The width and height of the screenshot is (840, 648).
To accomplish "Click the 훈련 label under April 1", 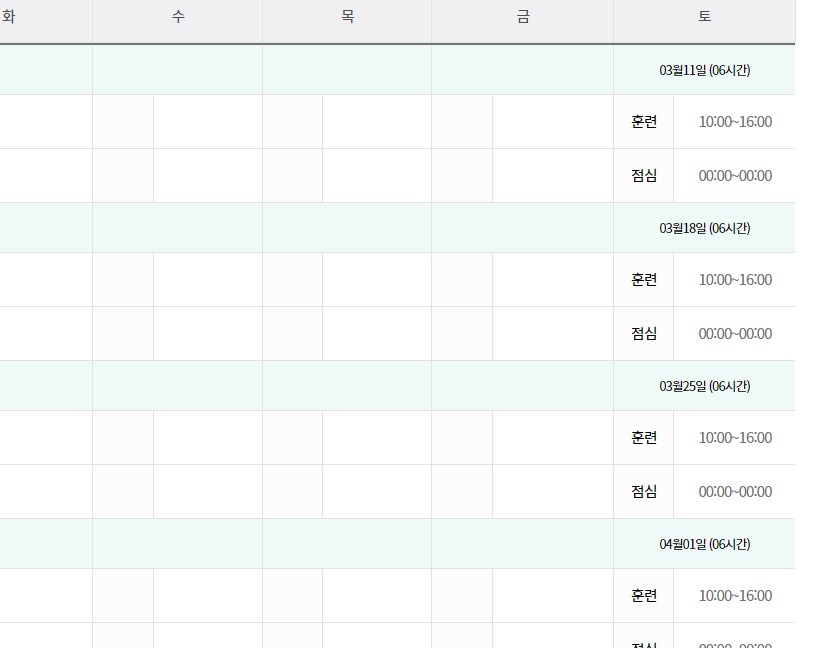I will (644, 595).
